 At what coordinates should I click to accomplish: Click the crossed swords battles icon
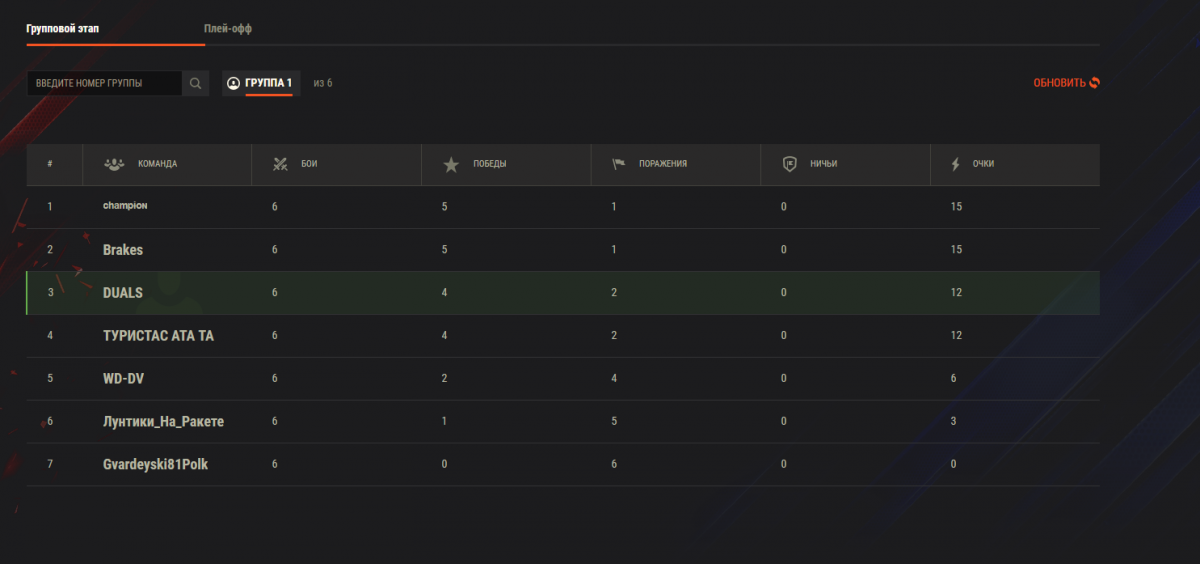(281, 164)
